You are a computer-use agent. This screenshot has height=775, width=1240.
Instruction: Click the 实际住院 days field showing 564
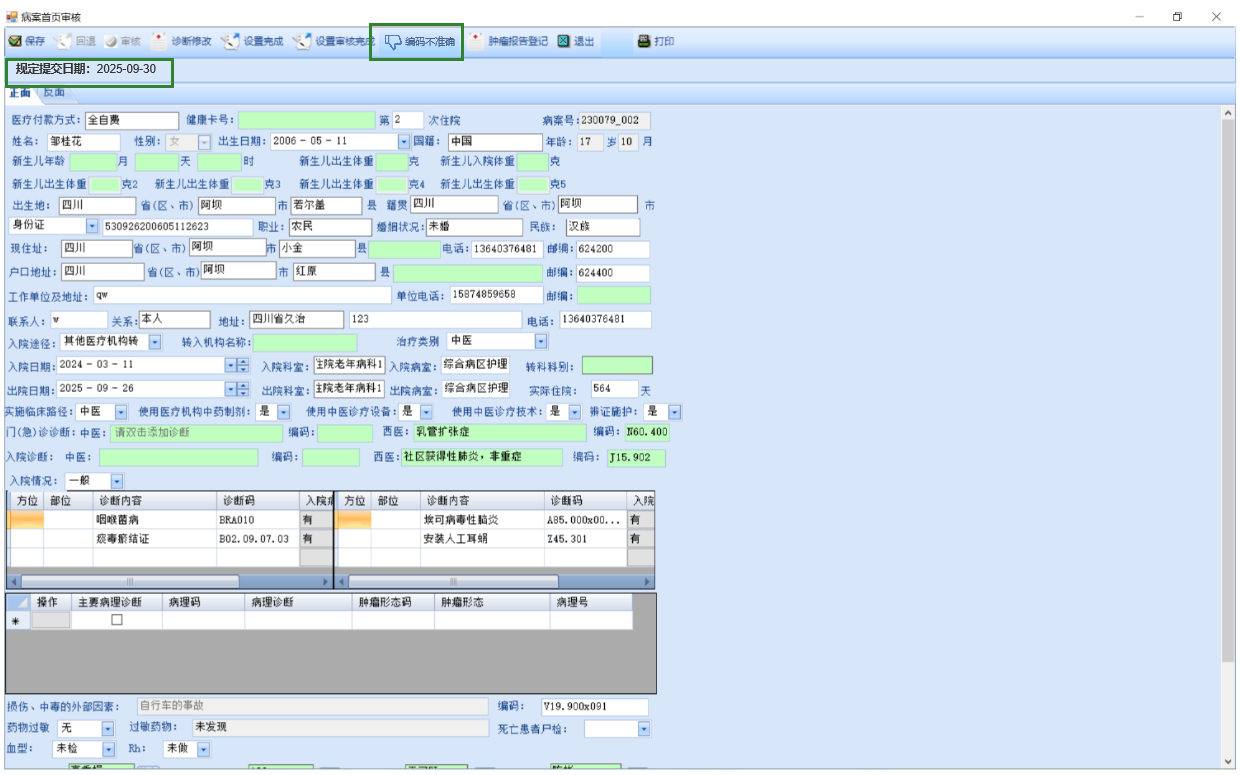pyautogui.click(x=612, y=389)
